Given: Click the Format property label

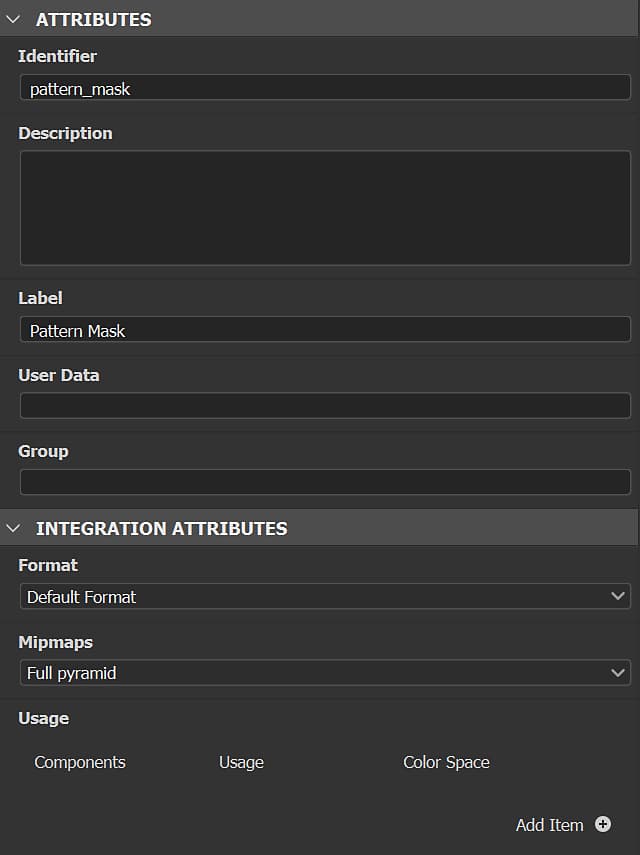Looking at the screenshot, I should (x=48, y=565).
